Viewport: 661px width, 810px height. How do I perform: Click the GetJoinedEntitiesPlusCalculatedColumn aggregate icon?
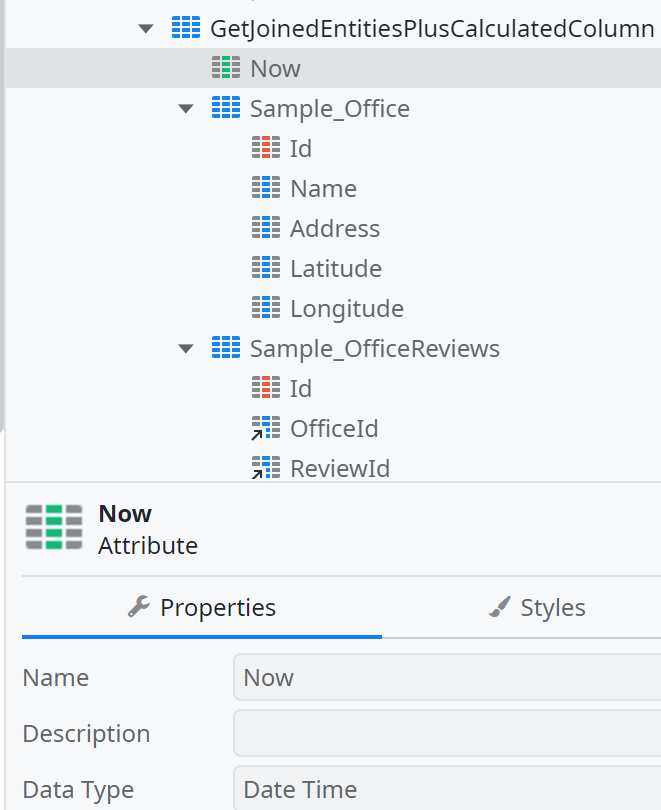pos(186,28)
